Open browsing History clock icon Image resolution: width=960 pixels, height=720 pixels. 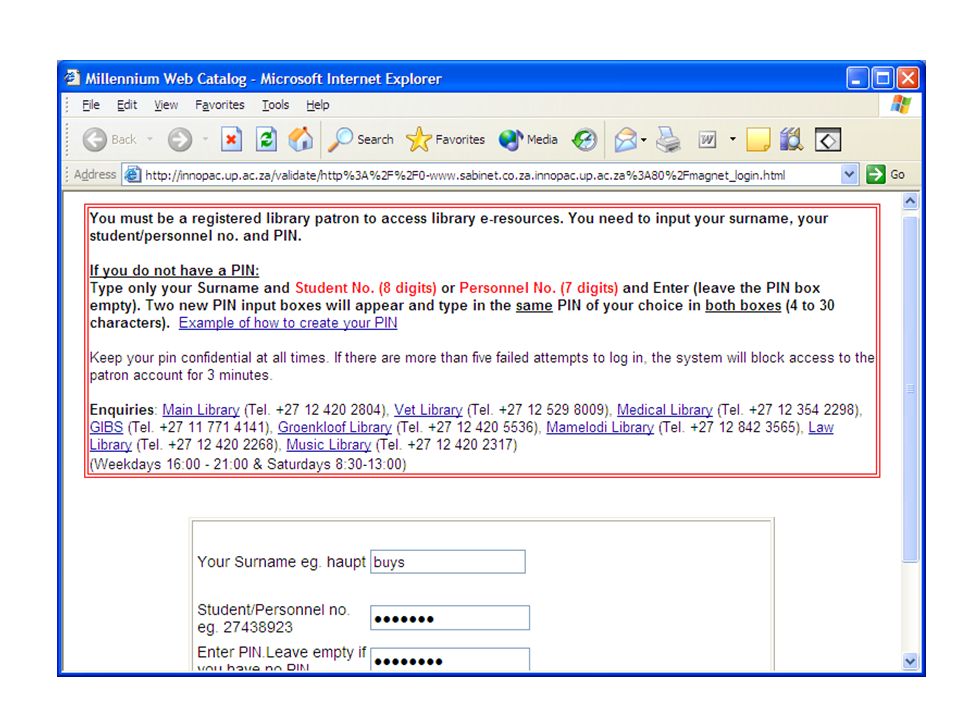click(585, 140)
